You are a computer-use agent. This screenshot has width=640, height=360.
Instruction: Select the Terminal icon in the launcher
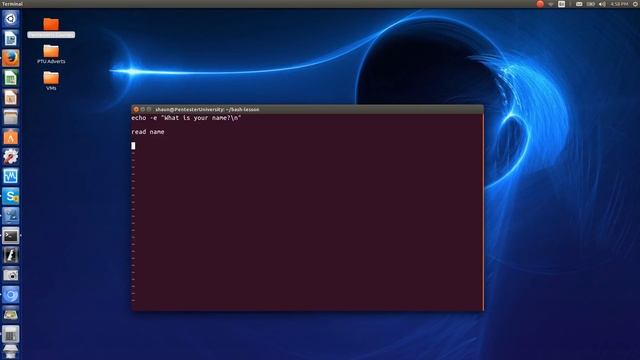11,236
